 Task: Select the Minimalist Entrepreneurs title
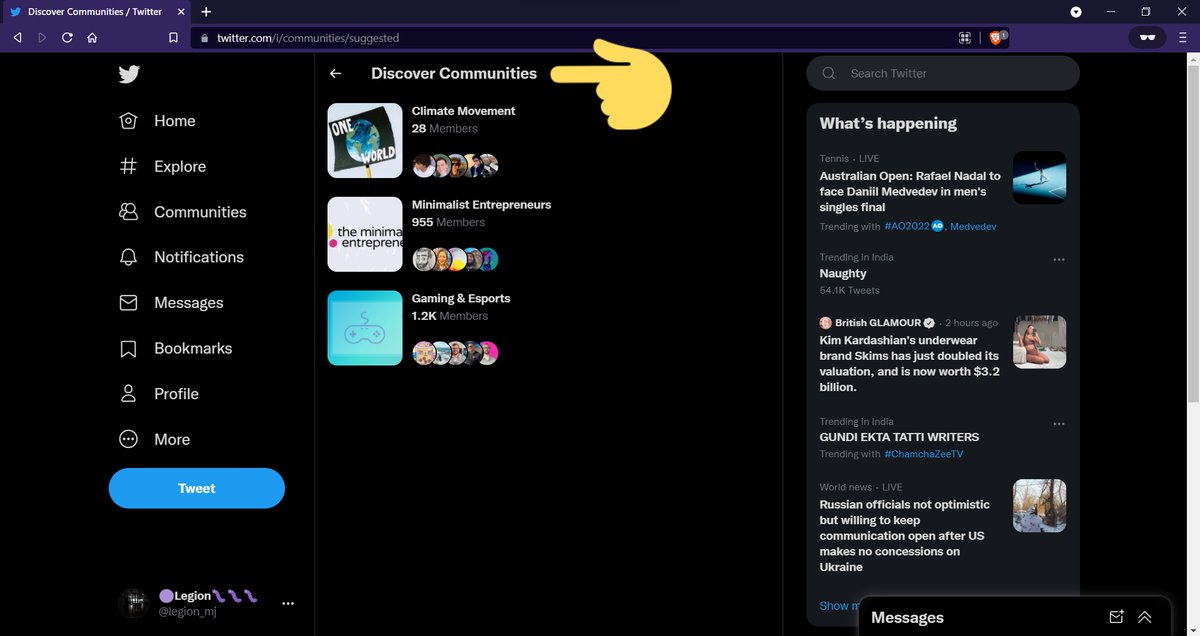point(482,204)
